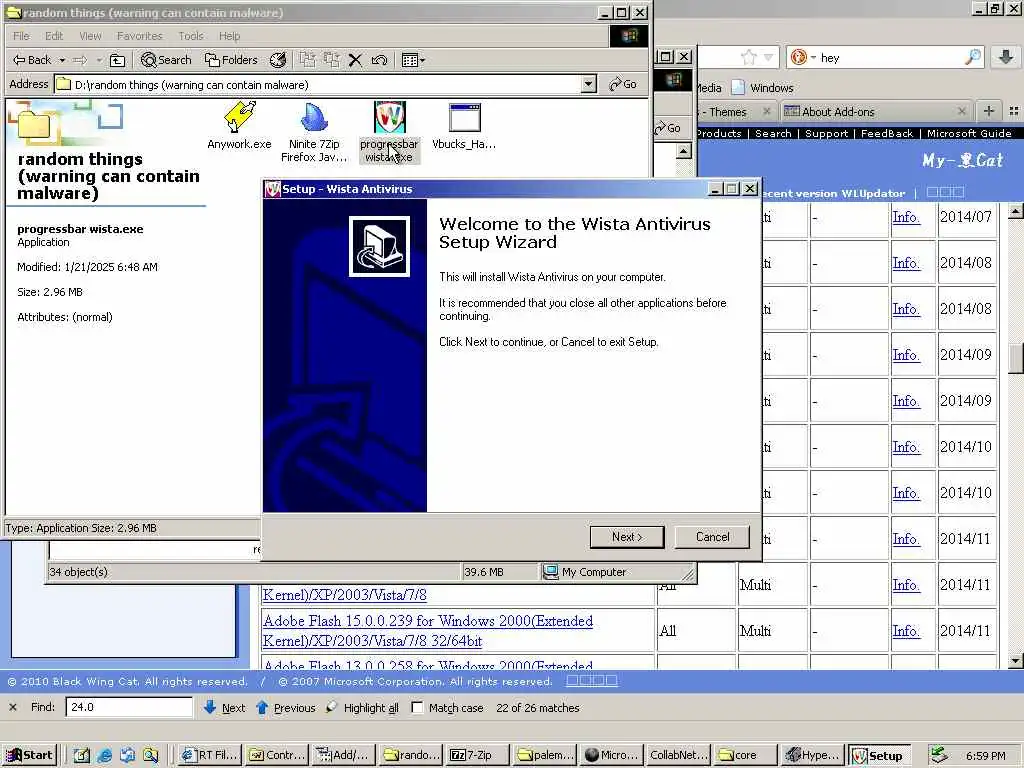1024x768 pixels.
Task: Click FeedBack link on webpage header
Action: 886,133
